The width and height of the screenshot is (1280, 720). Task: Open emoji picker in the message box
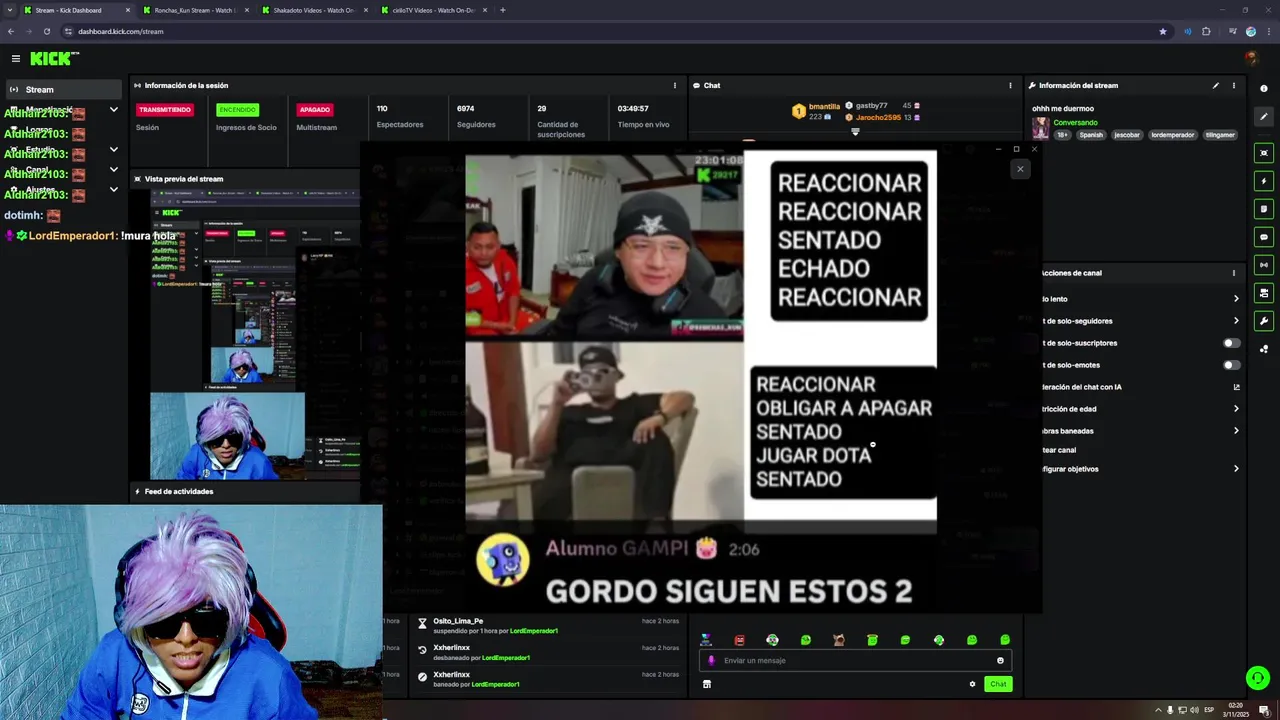click(1000, 660)
